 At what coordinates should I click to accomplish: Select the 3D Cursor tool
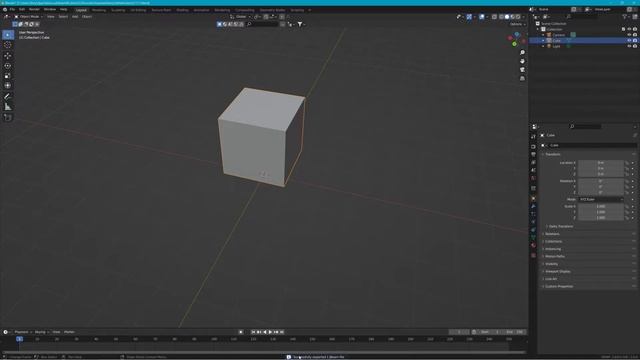click(x=8, y=45)
